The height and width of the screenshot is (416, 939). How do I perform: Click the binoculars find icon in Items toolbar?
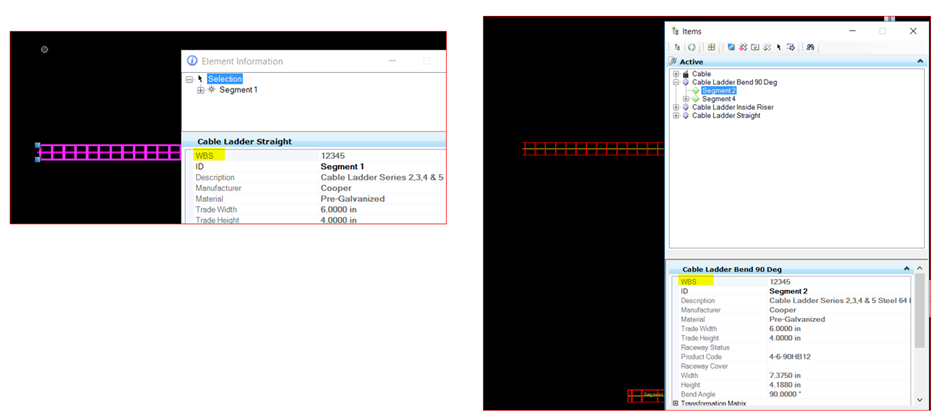click(x=810, y=47)
